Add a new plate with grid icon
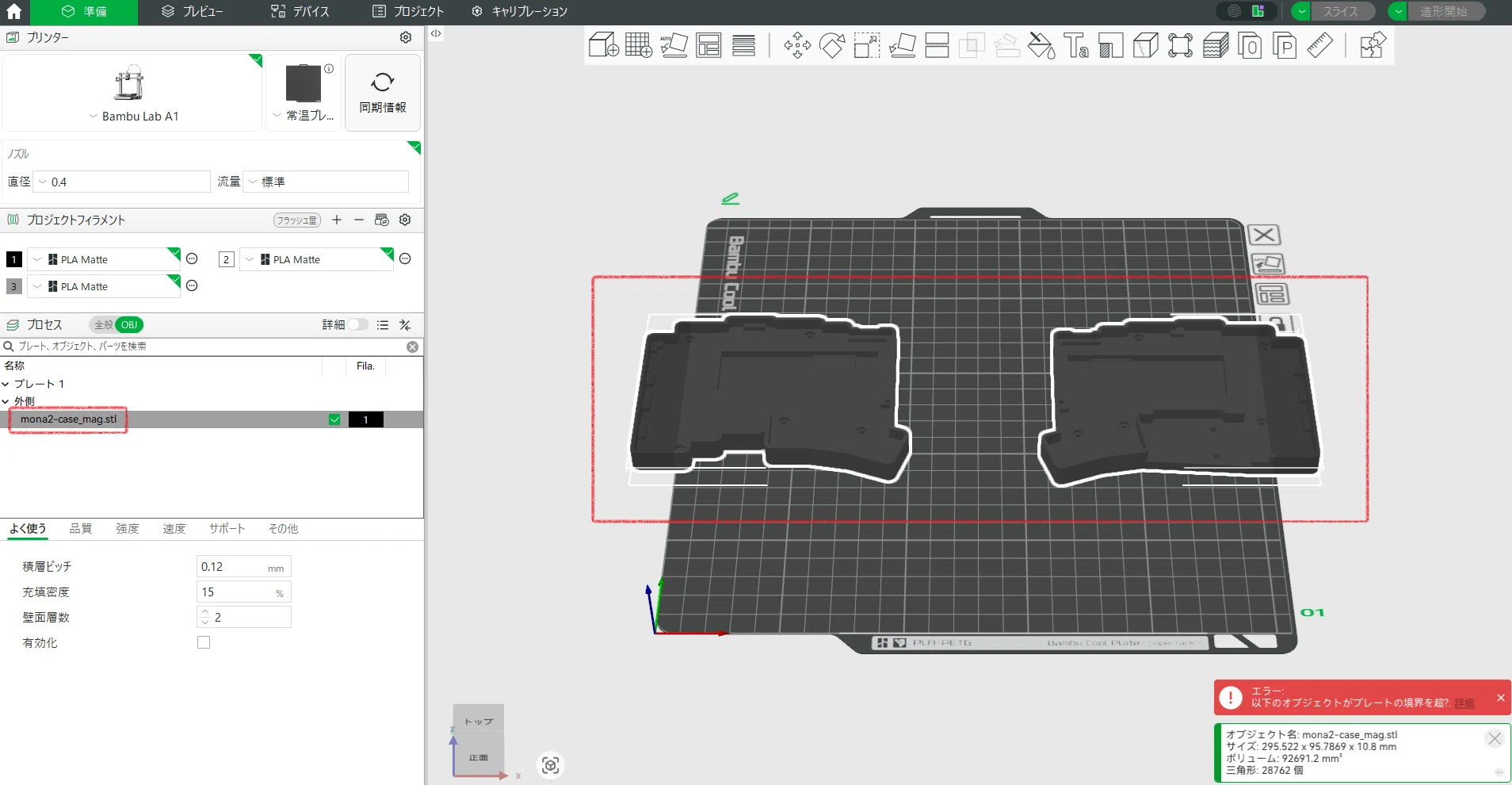The height and width of the screenshot is (785, 1512). coord(638,45)
